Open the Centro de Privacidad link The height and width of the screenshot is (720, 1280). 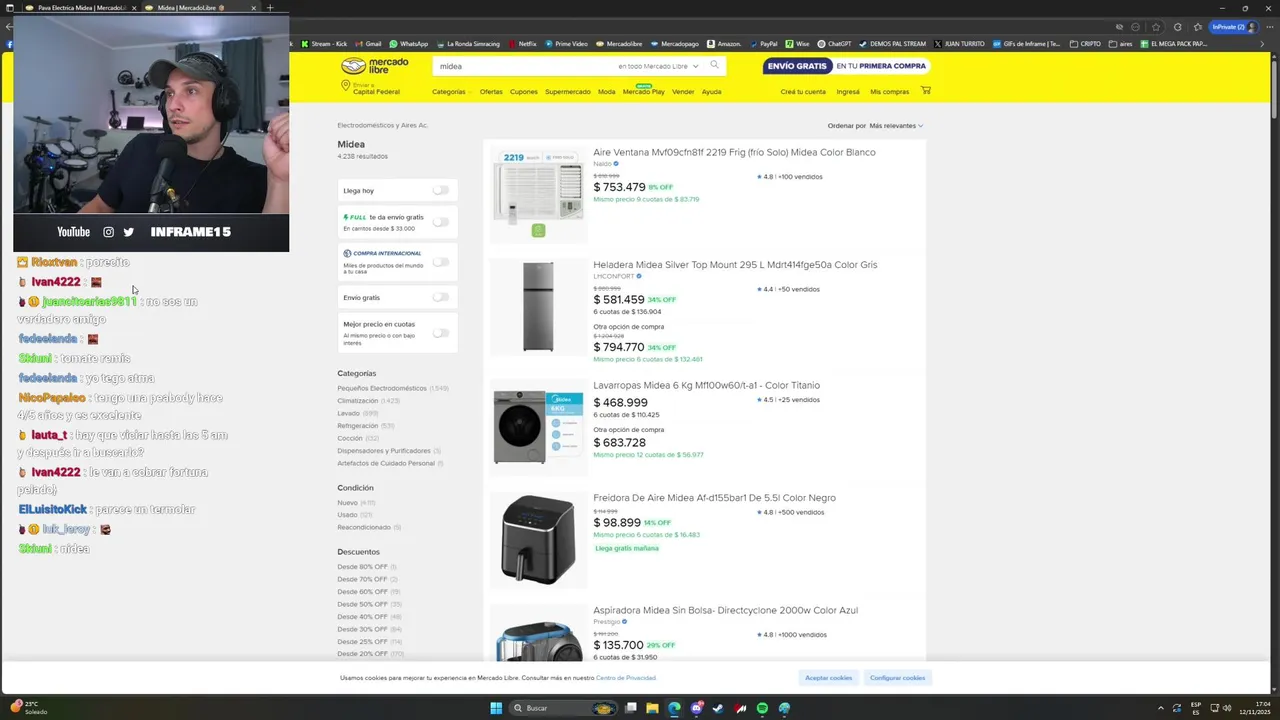click(x=626, y=678)
